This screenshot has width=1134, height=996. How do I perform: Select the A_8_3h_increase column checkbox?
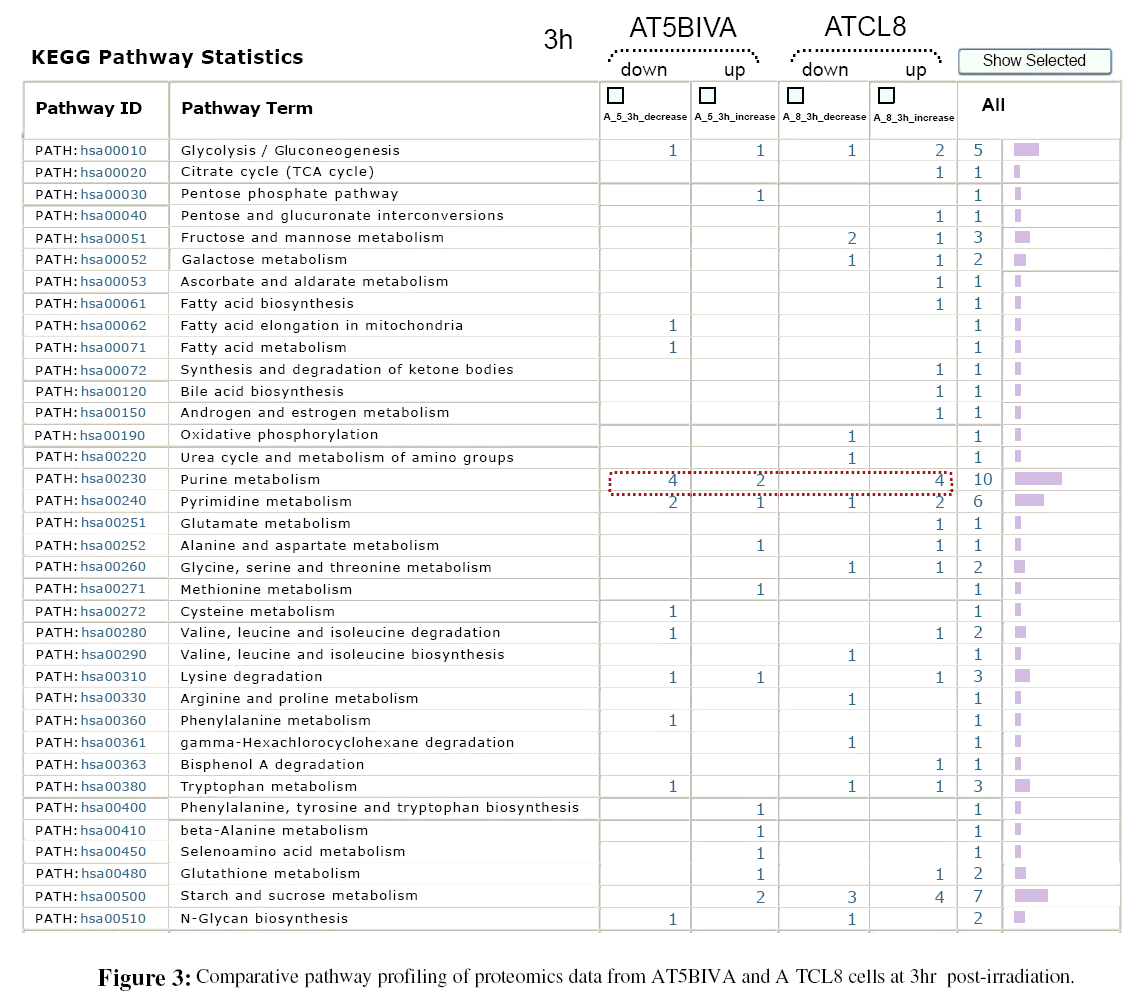pos(885,96)
